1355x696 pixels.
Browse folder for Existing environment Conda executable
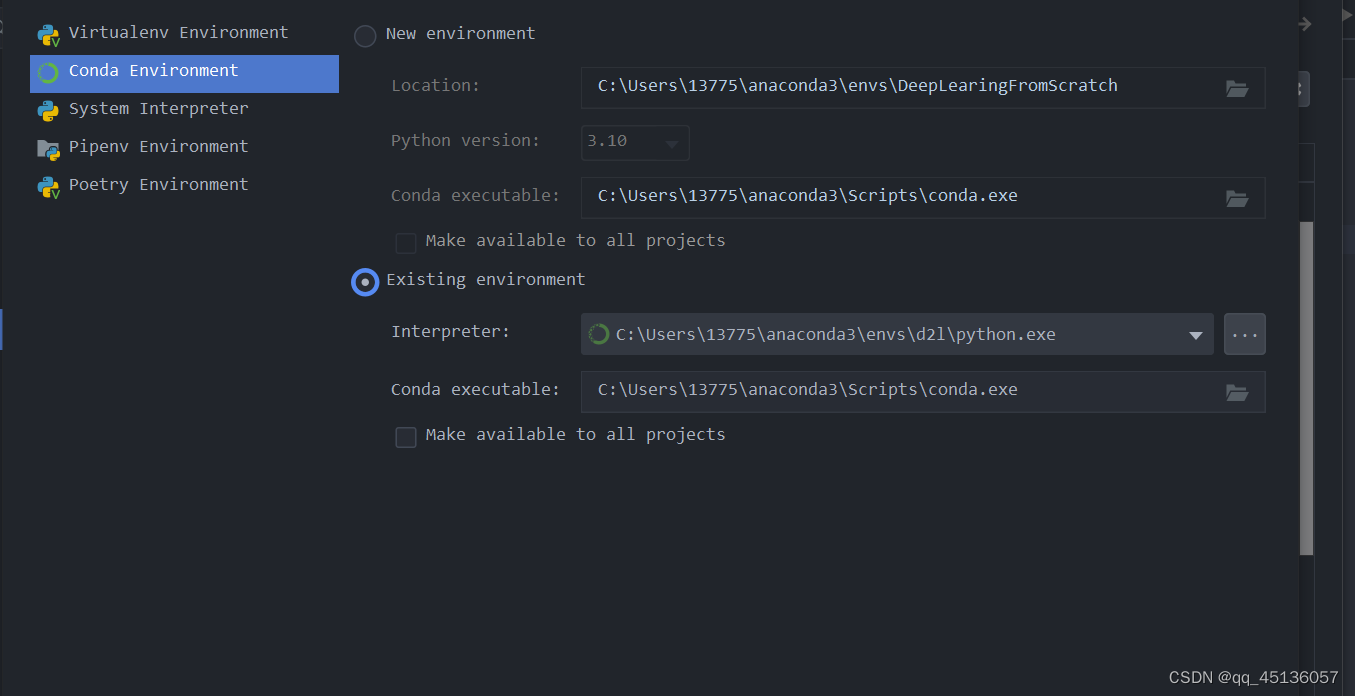[x=1237, y=392]
